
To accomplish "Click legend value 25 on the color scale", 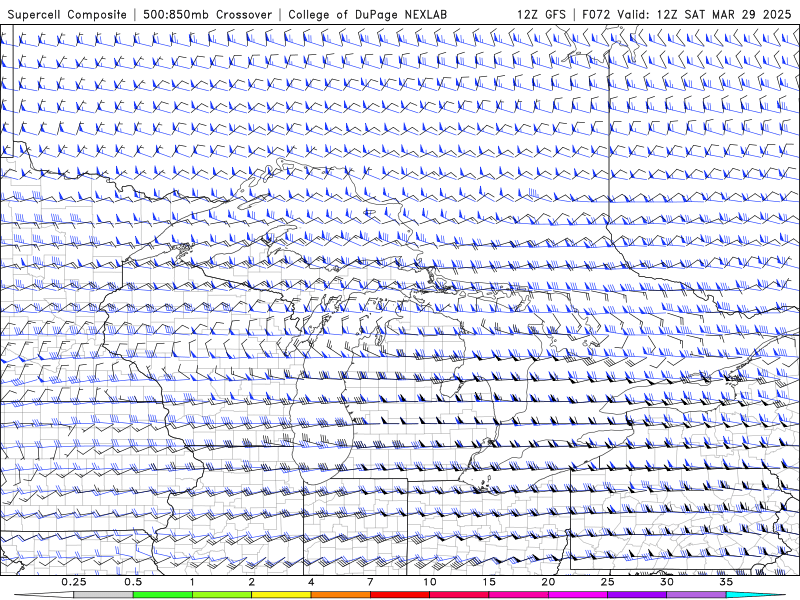I will pos(608,582).
